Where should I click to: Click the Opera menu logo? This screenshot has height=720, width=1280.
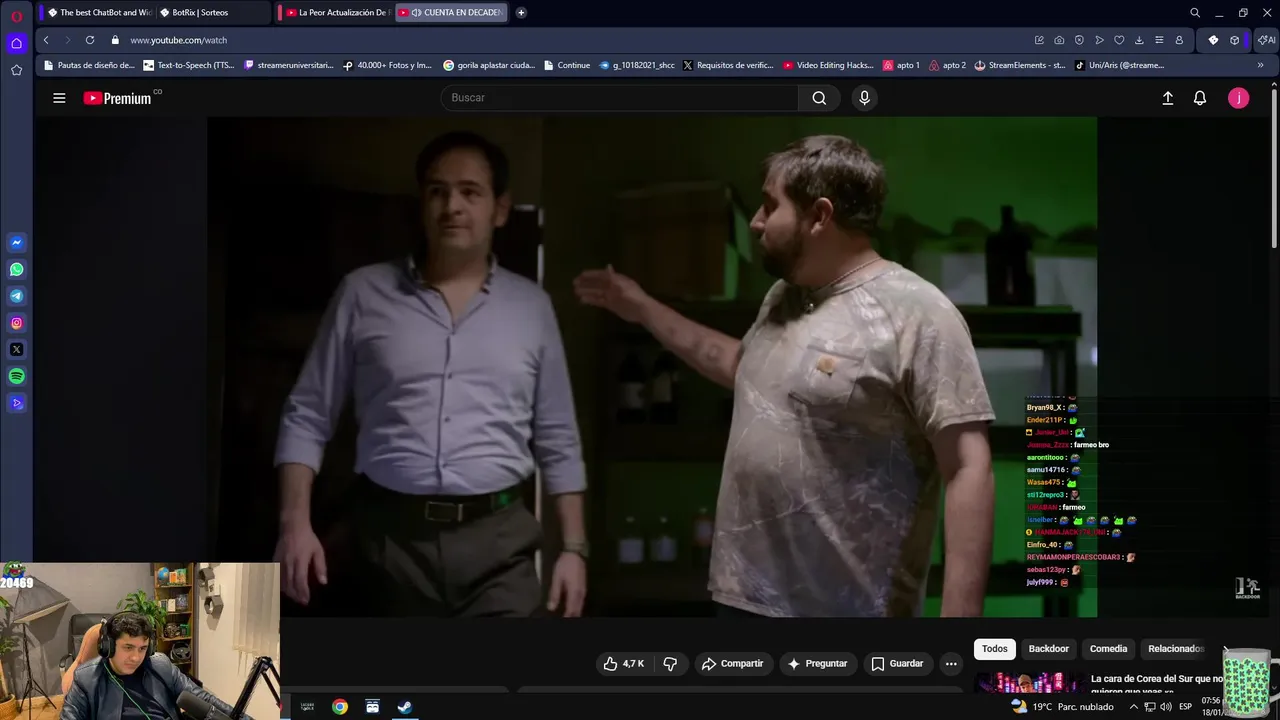click(x=16, y=16)
